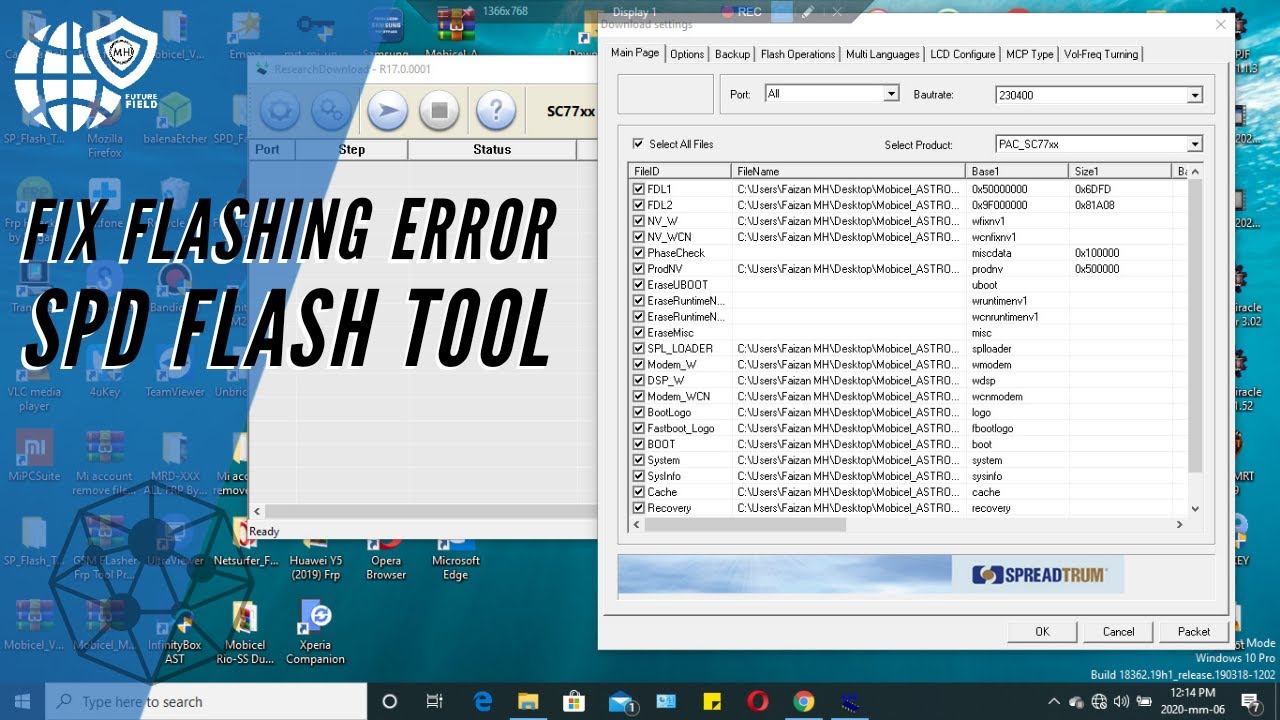Select InfinityBox AST desktop icon
Viewport: 1280px width, 720px height.
[175, 632]
